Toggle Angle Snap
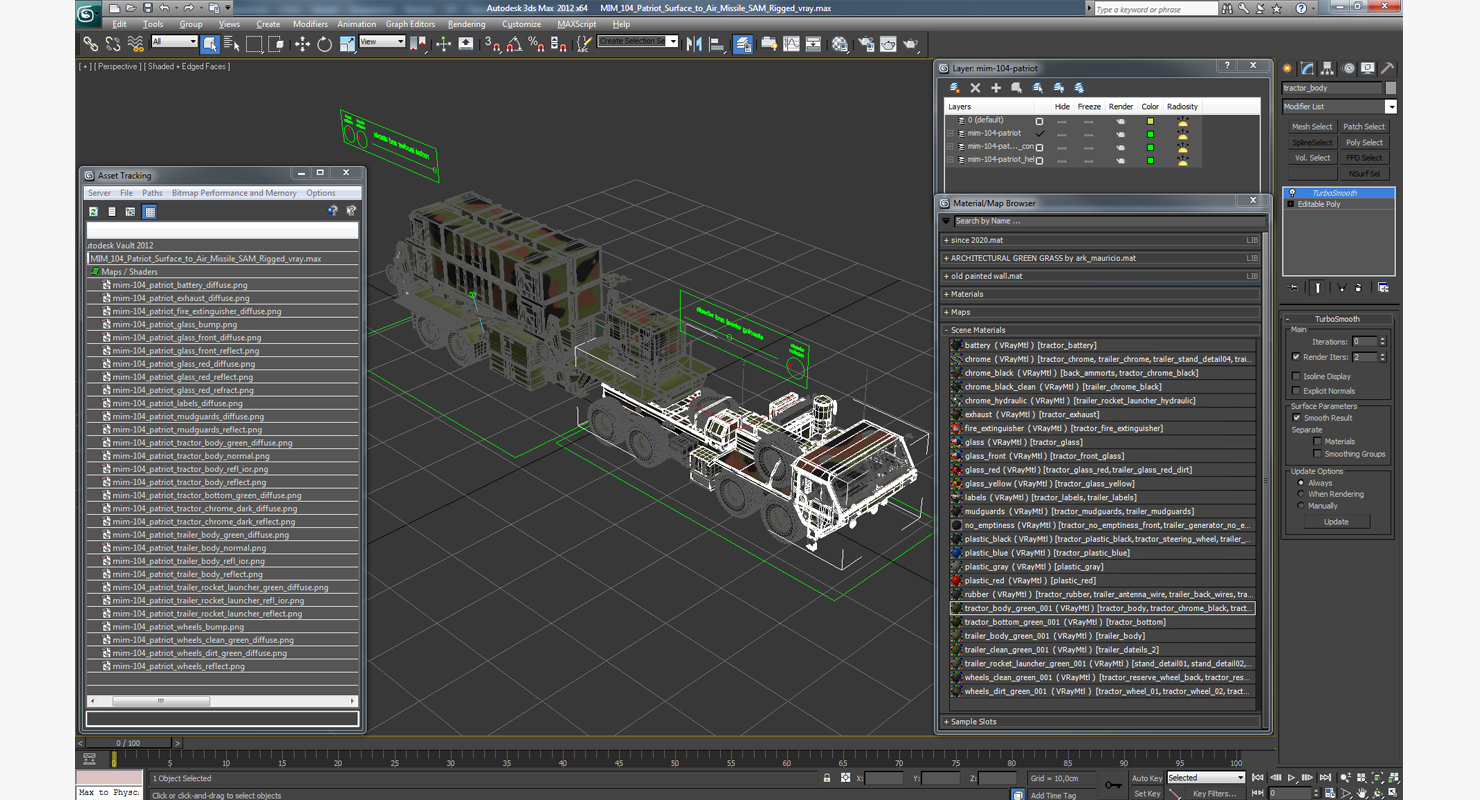This screenshot has height=800, width=1480. click(x=514, y=44)
